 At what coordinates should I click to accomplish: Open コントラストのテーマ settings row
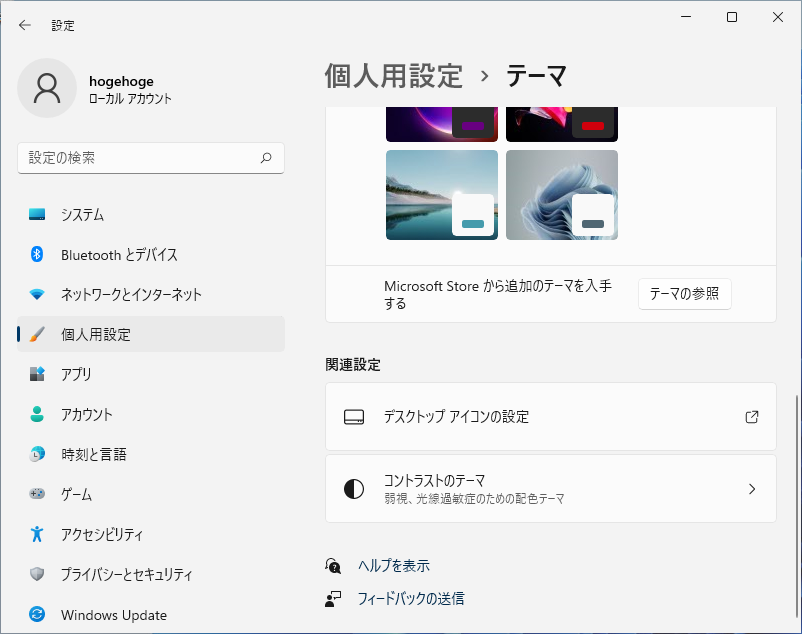(x=551, y=489)
